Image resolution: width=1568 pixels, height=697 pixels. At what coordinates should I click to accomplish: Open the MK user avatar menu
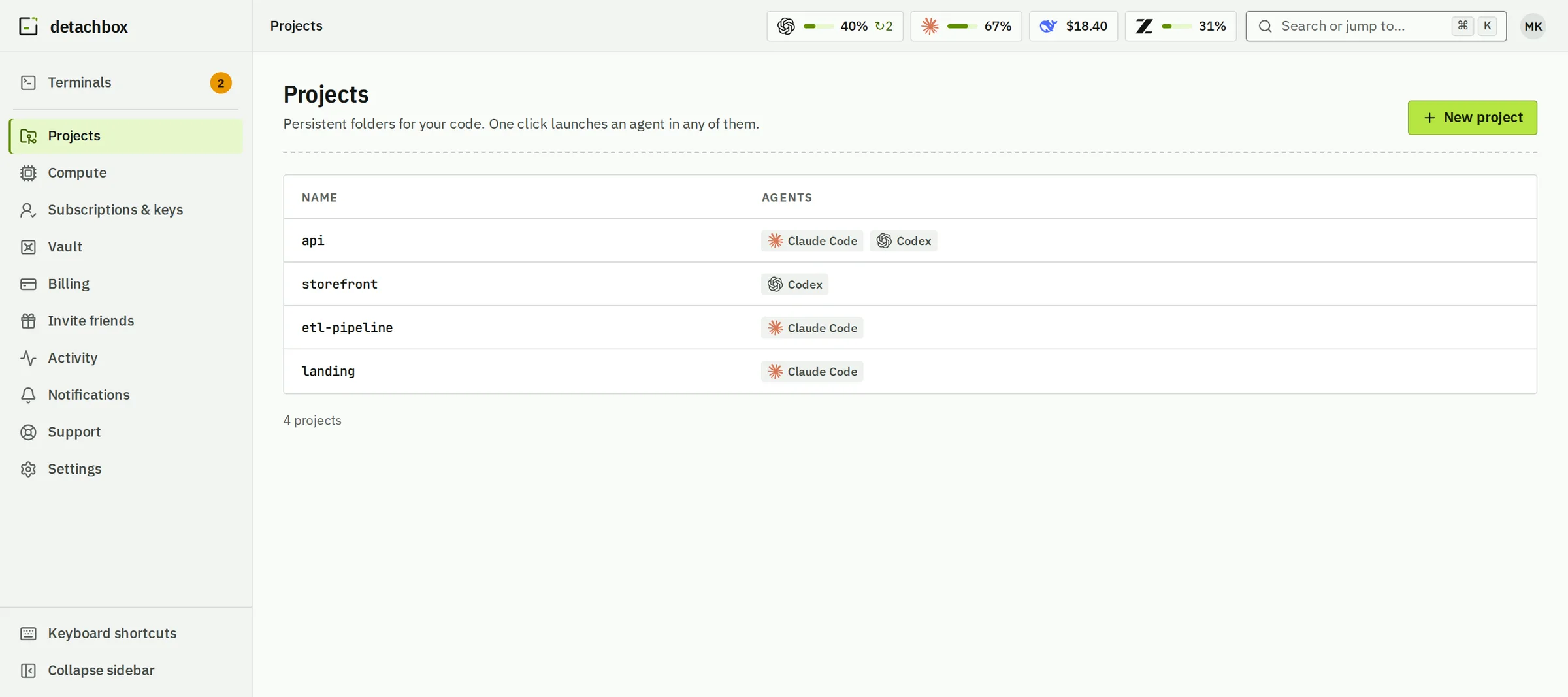tap(1533, 26)
